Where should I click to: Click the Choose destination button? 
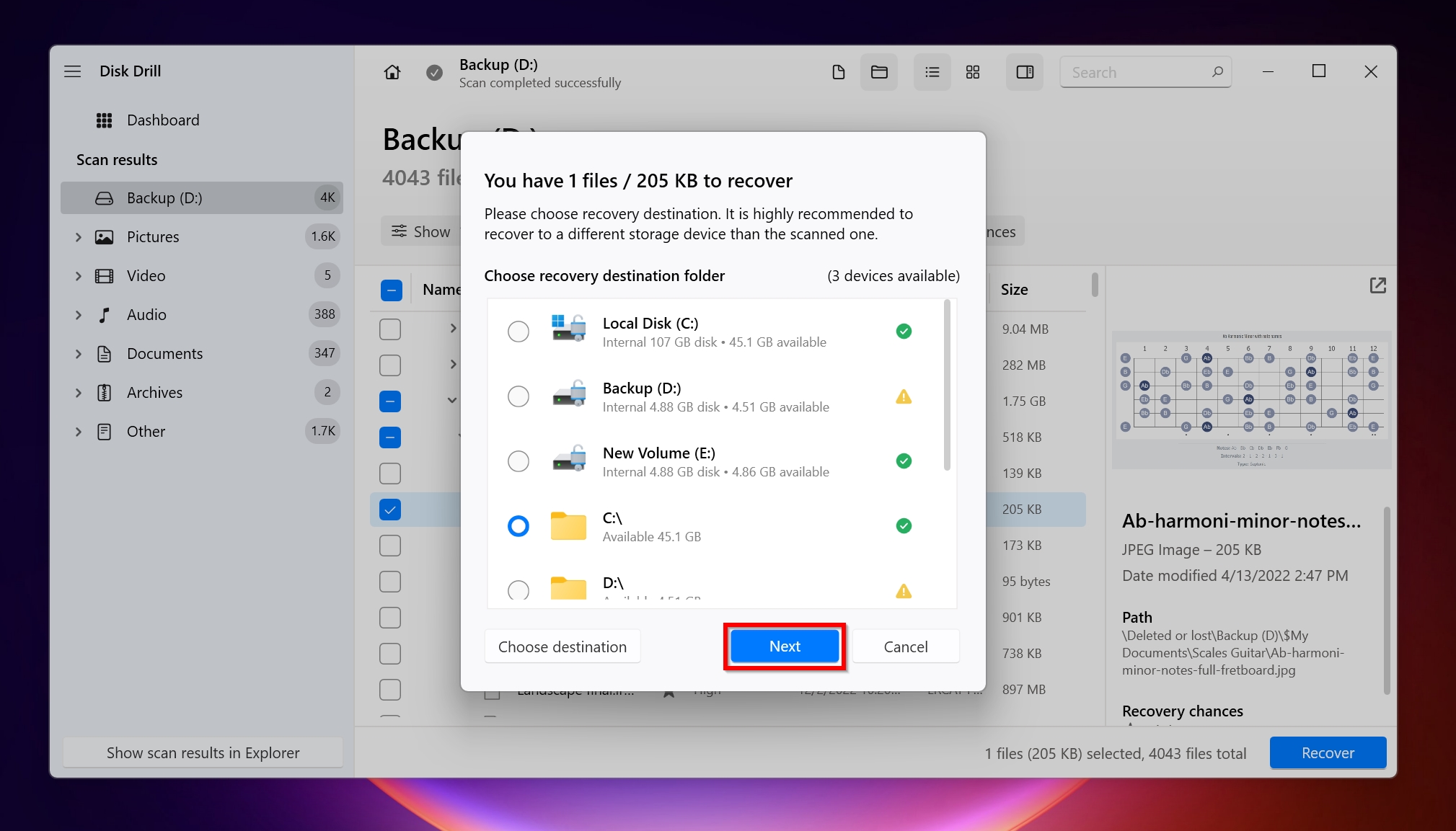coord(561,645)
